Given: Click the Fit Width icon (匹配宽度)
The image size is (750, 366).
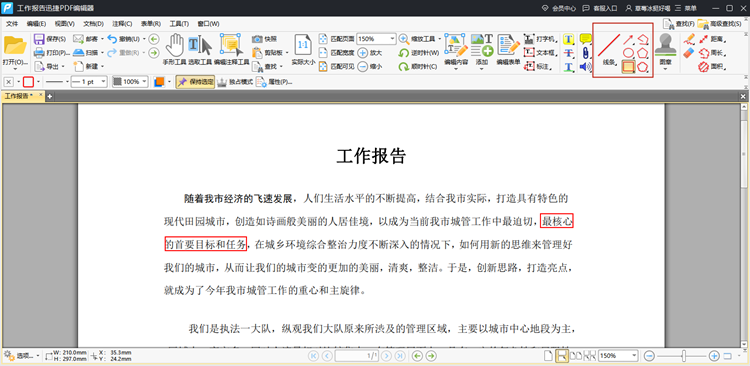Looking at the screenshot, I should pyautogui.click(x=323, y=53).
